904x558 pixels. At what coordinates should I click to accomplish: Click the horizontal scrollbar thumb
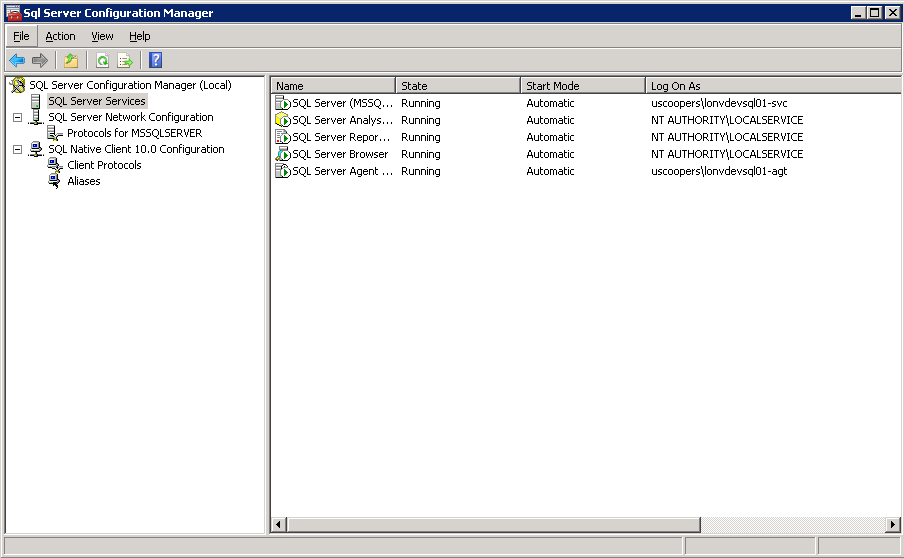click(494, 525)
